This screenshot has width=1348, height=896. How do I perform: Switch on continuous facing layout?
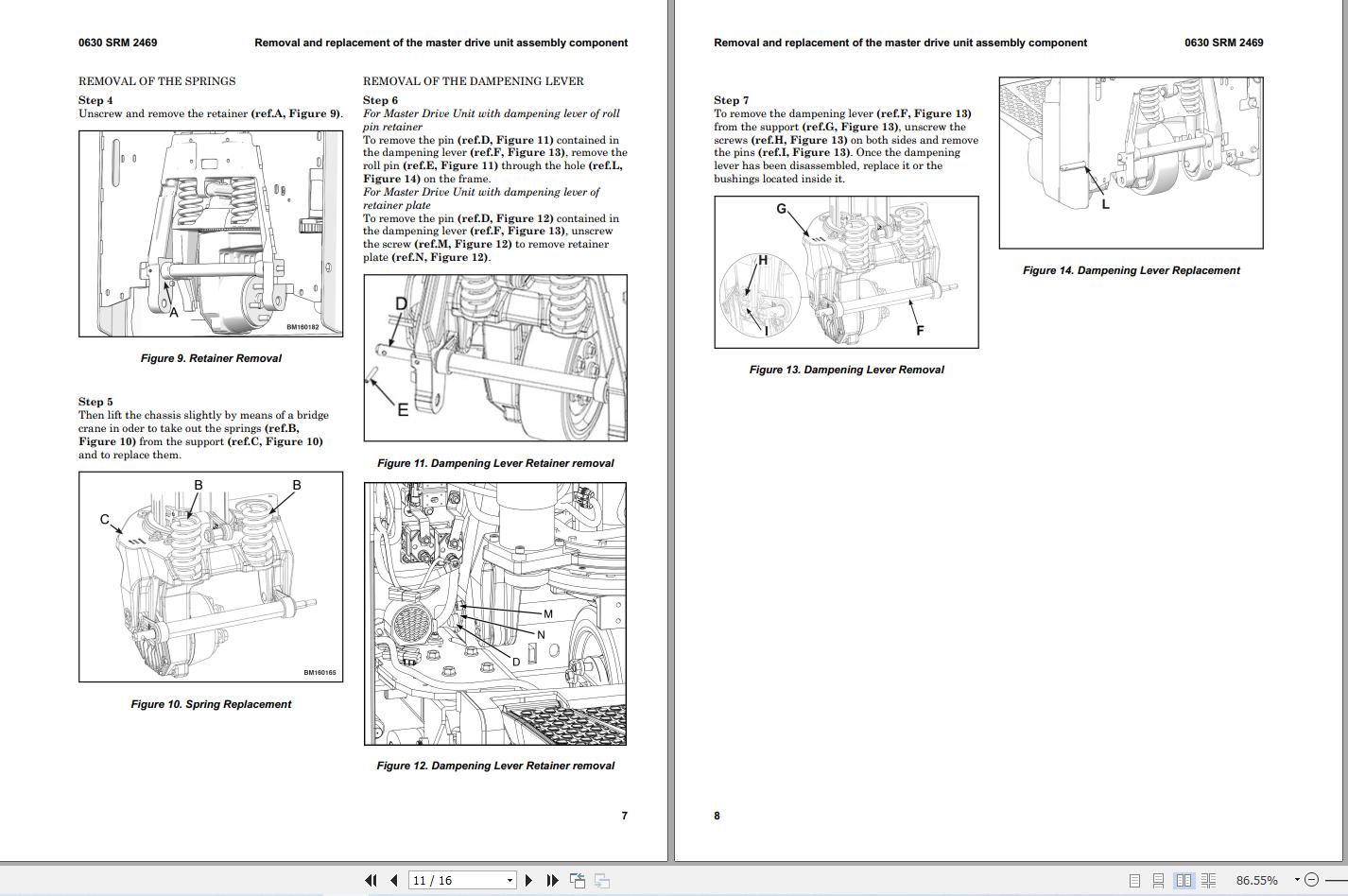coord(1209,880)
